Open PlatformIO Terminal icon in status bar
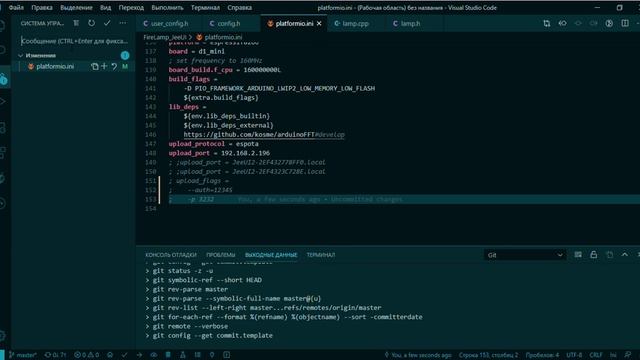 227,355
